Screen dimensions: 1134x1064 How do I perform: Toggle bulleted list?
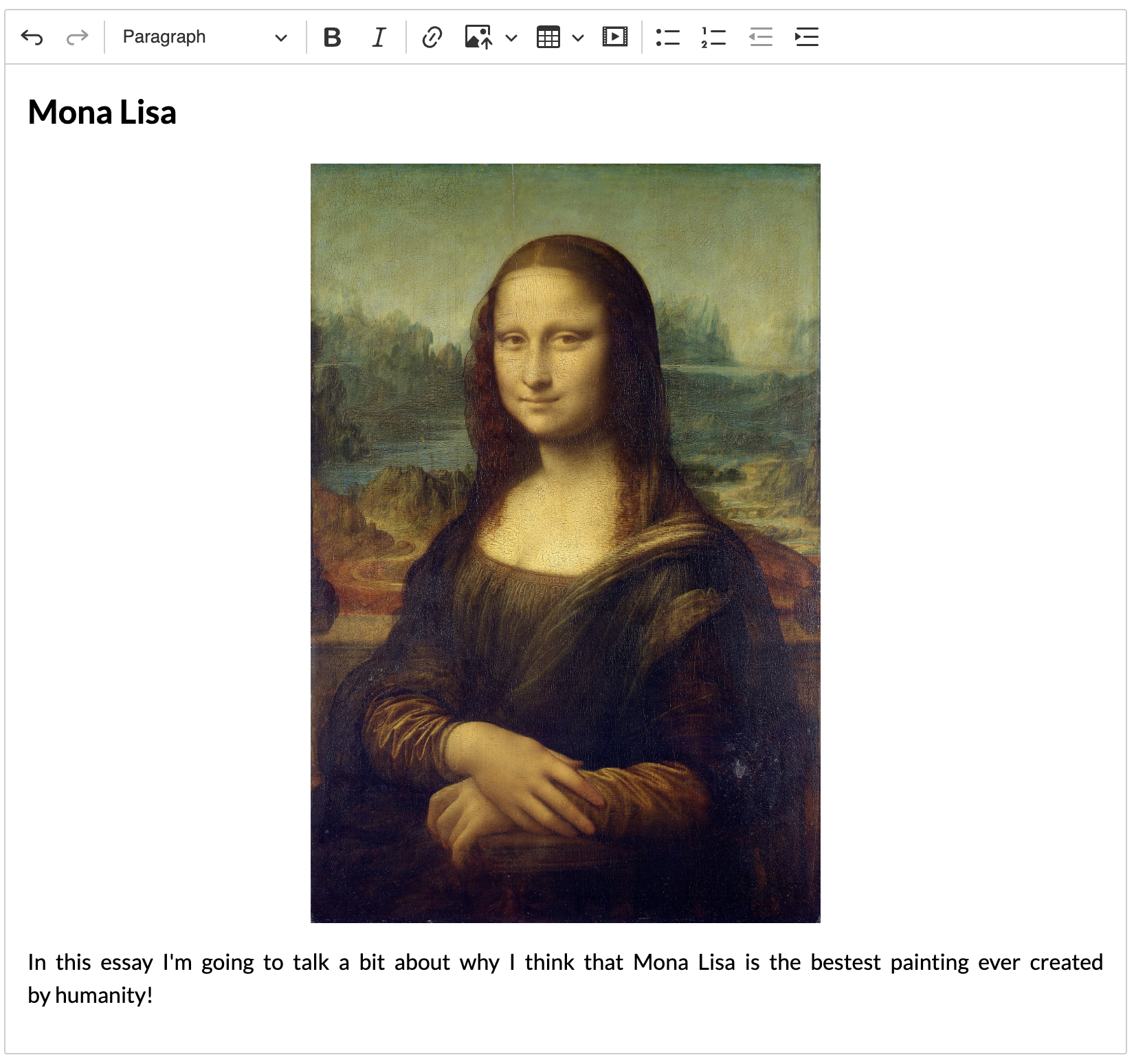(668, 37)
